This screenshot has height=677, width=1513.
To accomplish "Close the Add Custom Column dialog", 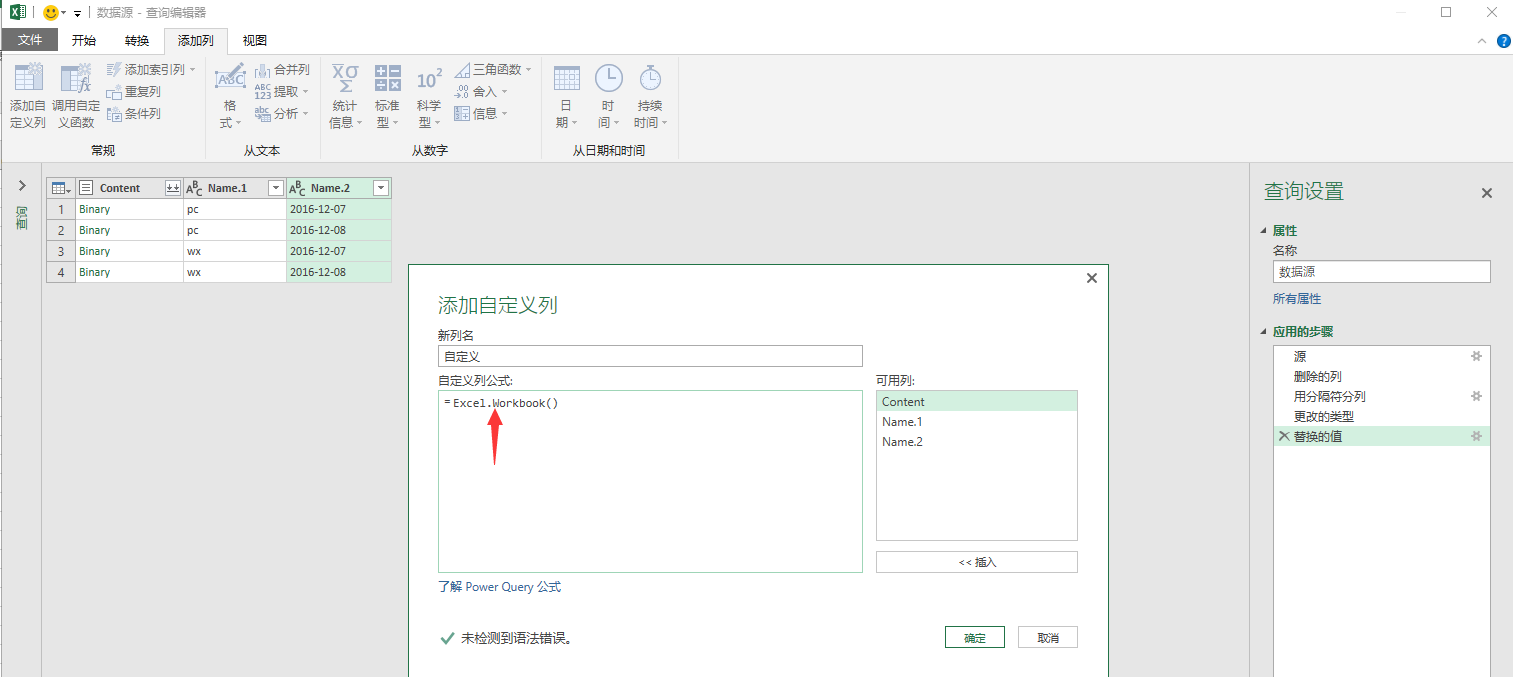I will [1092, 278].
